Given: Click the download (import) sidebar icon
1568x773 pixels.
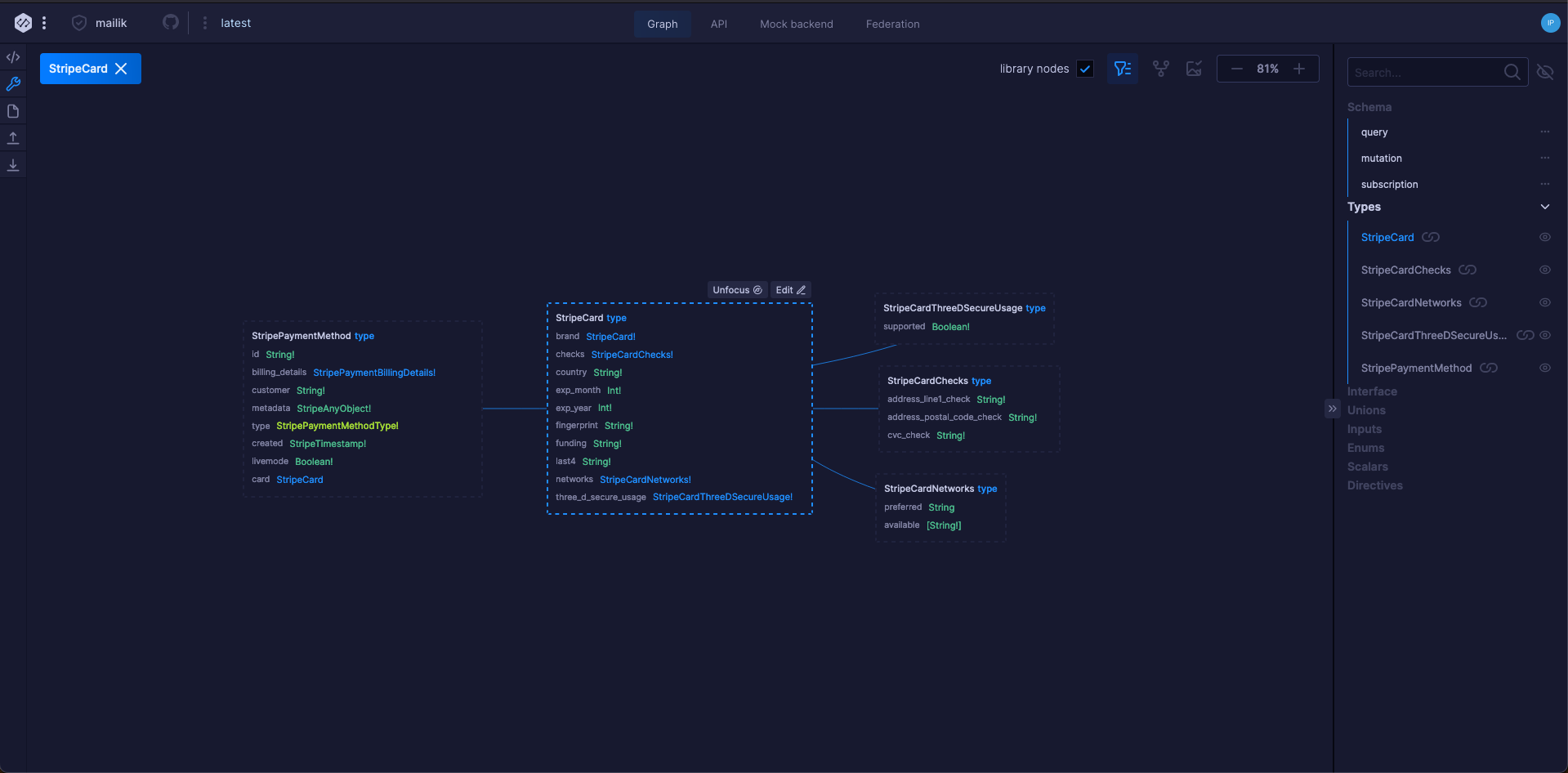Looking at the screenshot, I should (x=13, y=165).
